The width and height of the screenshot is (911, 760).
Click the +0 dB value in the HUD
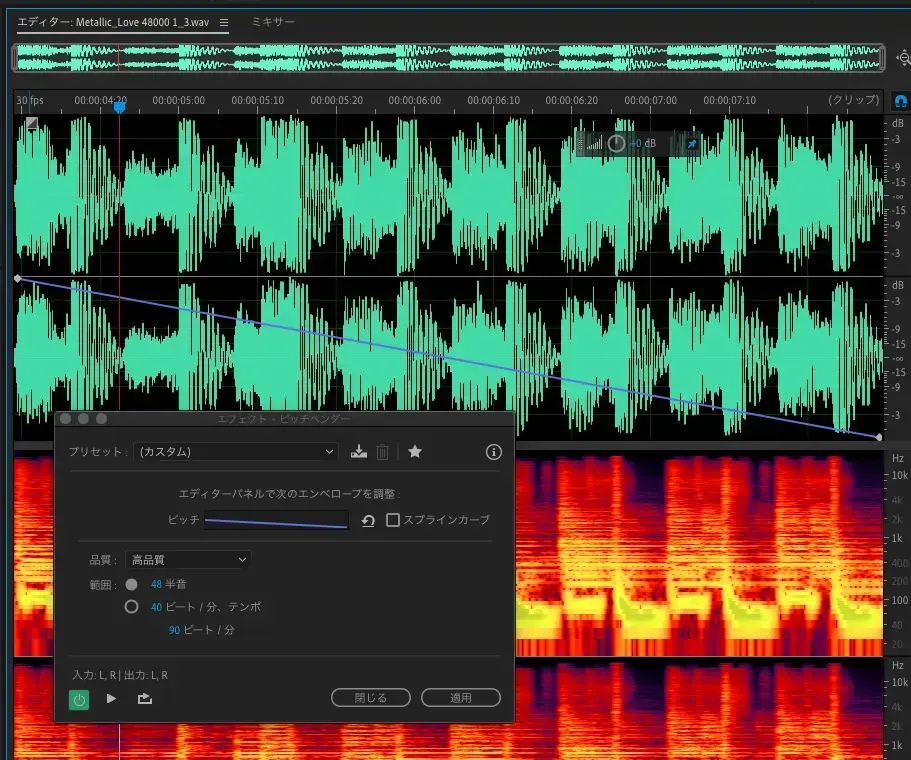tap(643, 144)
